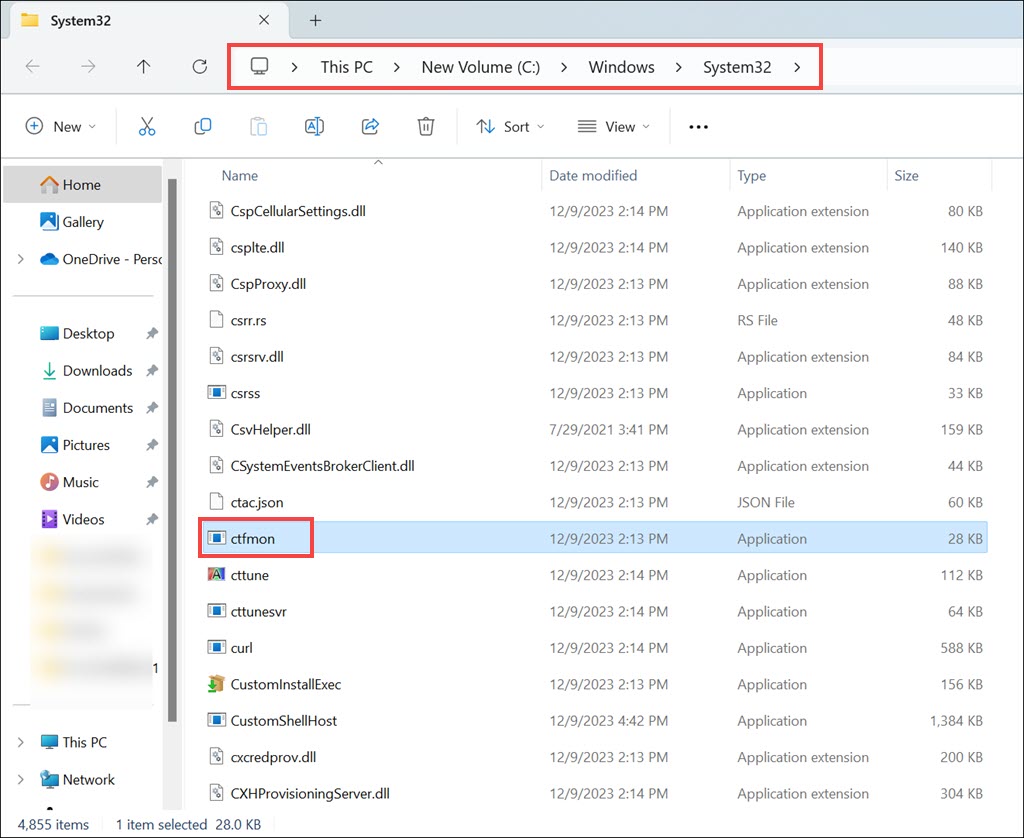Go up one folder level

point(143,67)
